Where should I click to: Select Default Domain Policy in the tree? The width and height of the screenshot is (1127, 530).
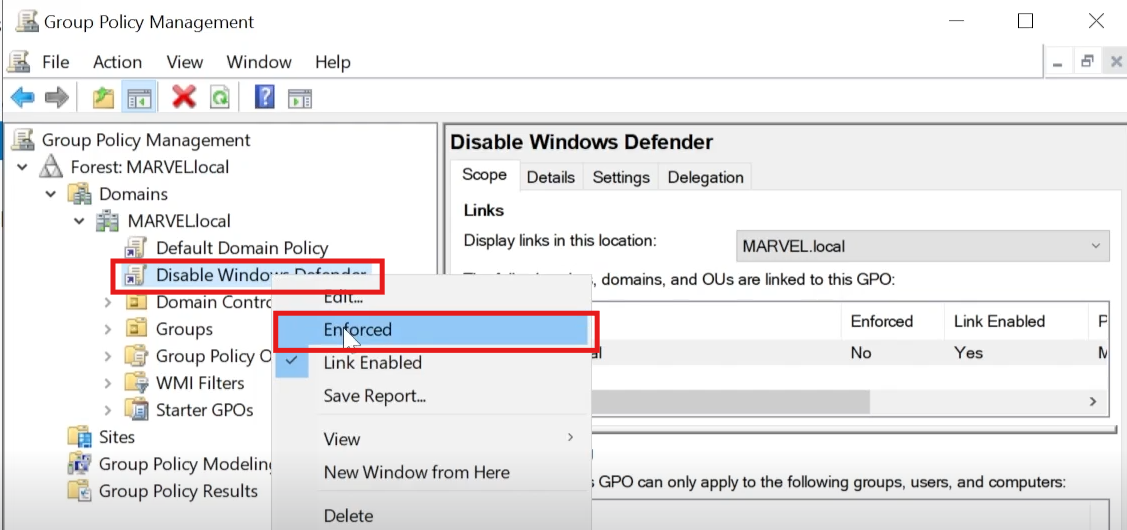coord(242,248)
